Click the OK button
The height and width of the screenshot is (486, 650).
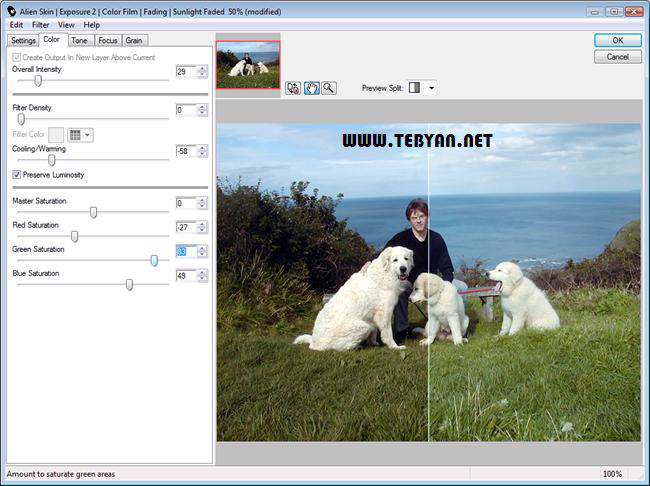tap(617, 40)
